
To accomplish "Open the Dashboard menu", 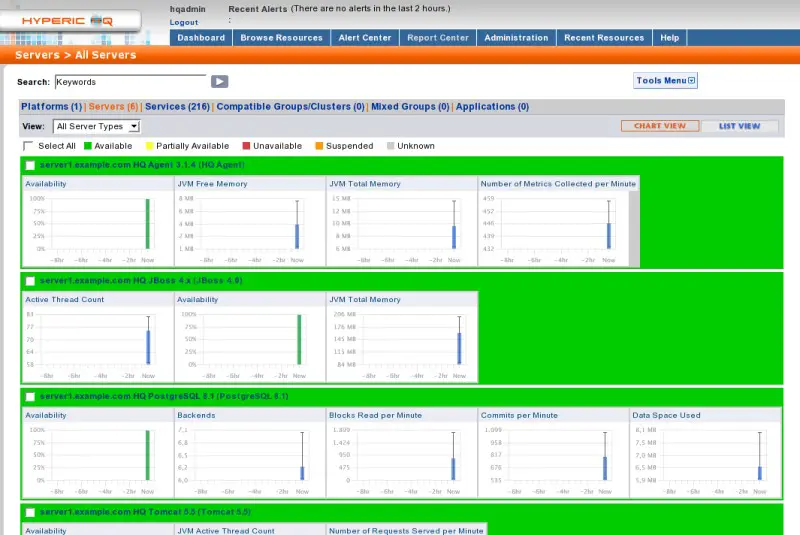I will [x=201, y=38].
